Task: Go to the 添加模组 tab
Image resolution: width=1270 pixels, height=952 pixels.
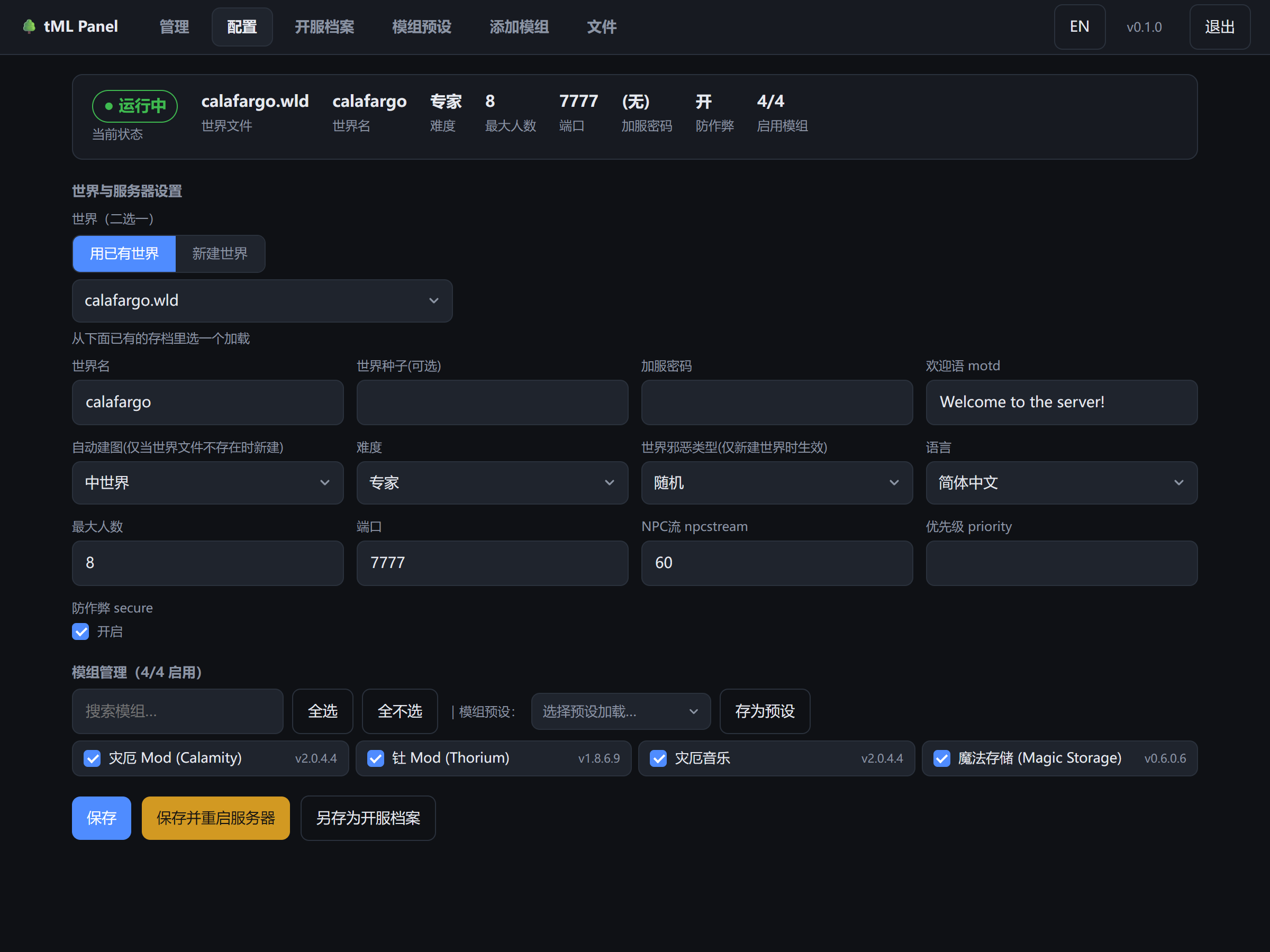Action: pyautogui.click(x=519, y=27)
